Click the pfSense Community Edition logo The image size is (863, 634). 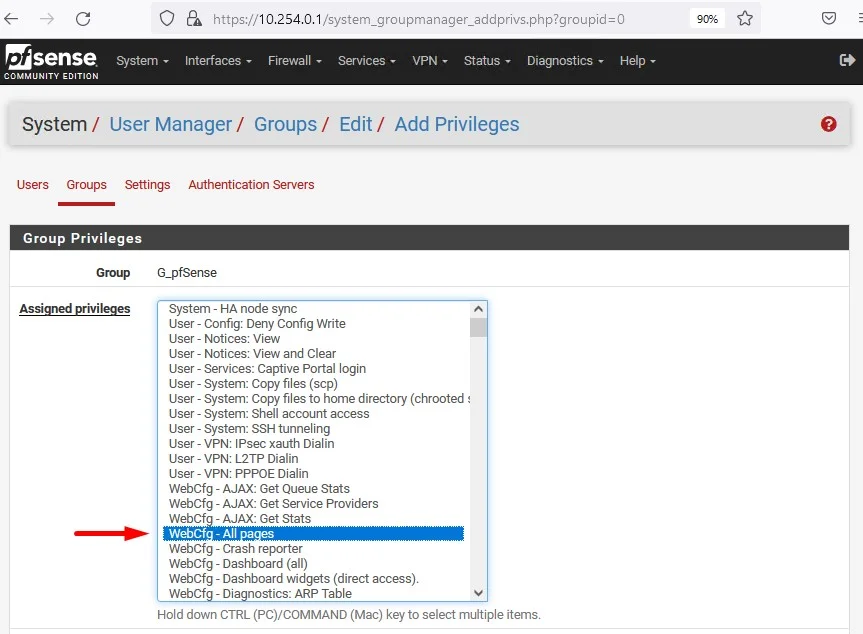tap(51, 61)
